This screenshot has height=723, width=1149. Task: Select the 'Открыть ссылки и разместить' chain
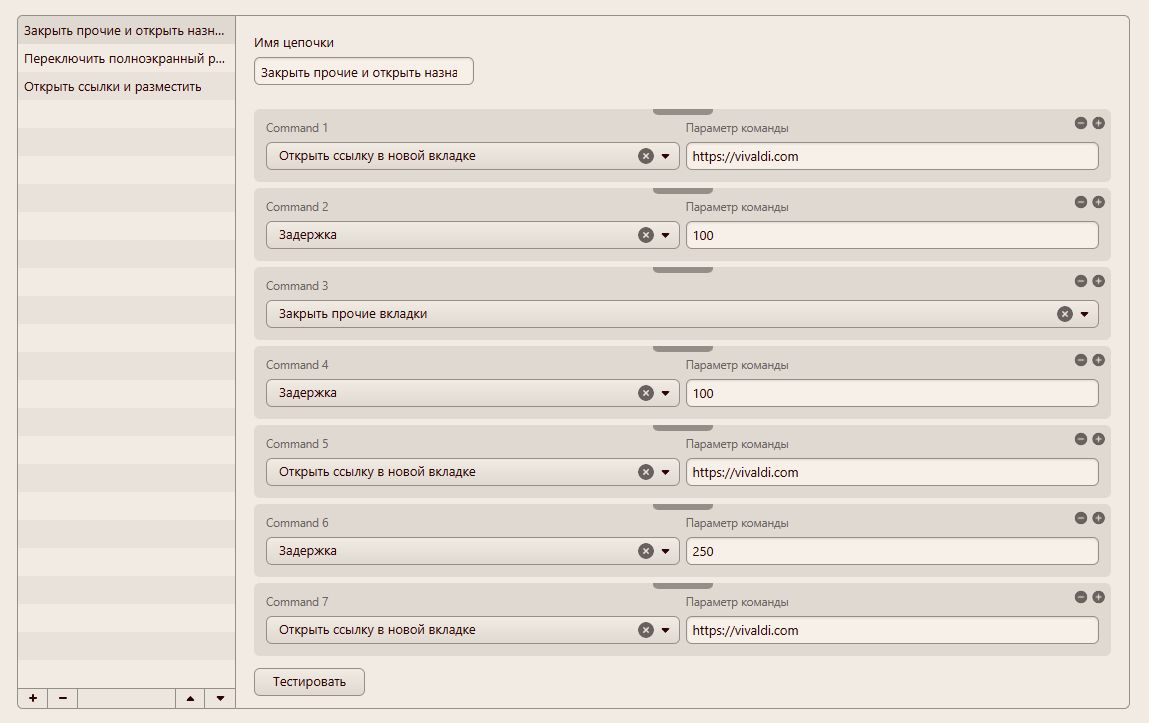click(x=113, y=87)
